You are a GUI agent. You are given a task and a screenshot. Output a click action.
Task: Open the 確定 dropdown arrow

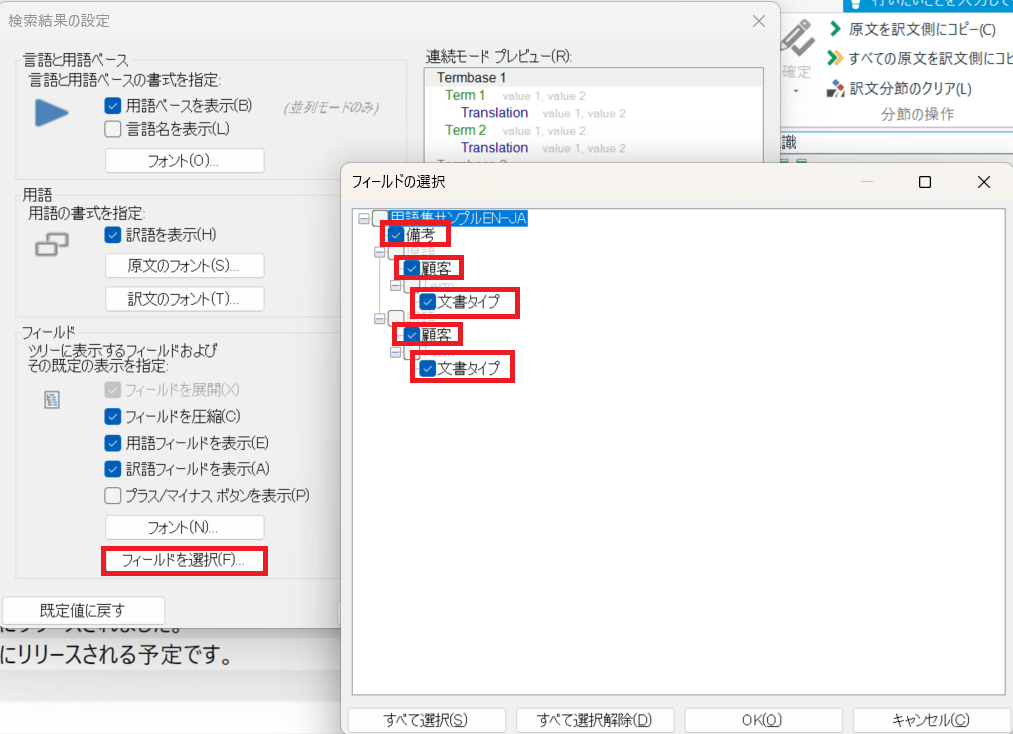click(x=796, y=91)
